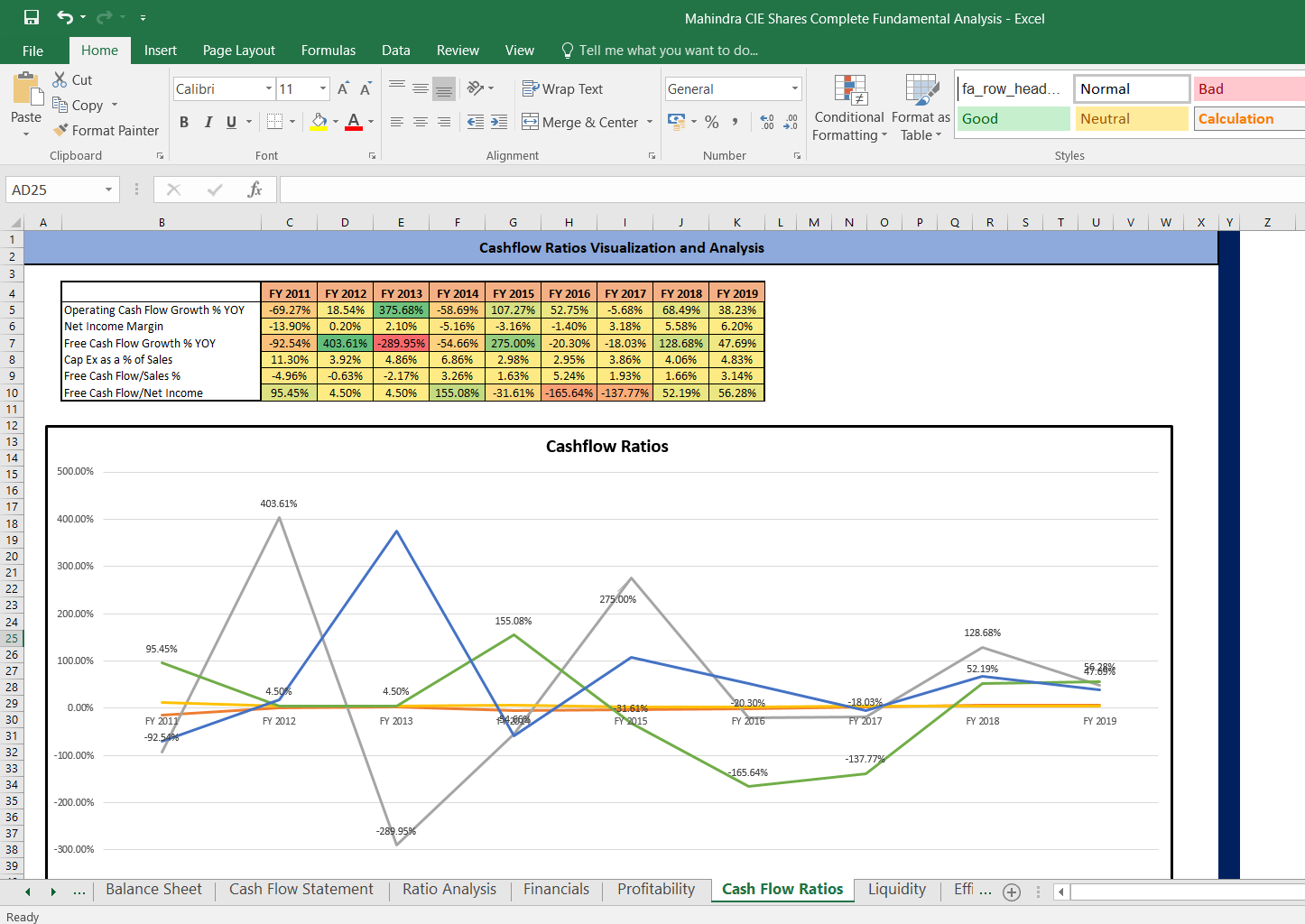Screen dimensions: 1305x924
Task: Click the formula bar input
Action: click(792, 189)
